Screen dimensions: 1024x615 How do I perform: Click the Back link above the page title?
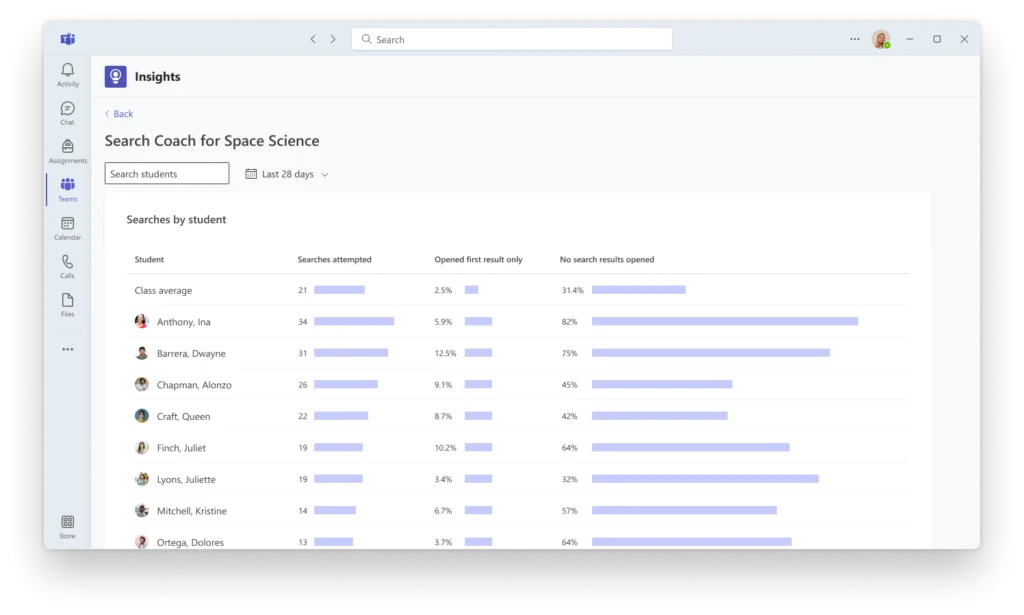(118, 113)
